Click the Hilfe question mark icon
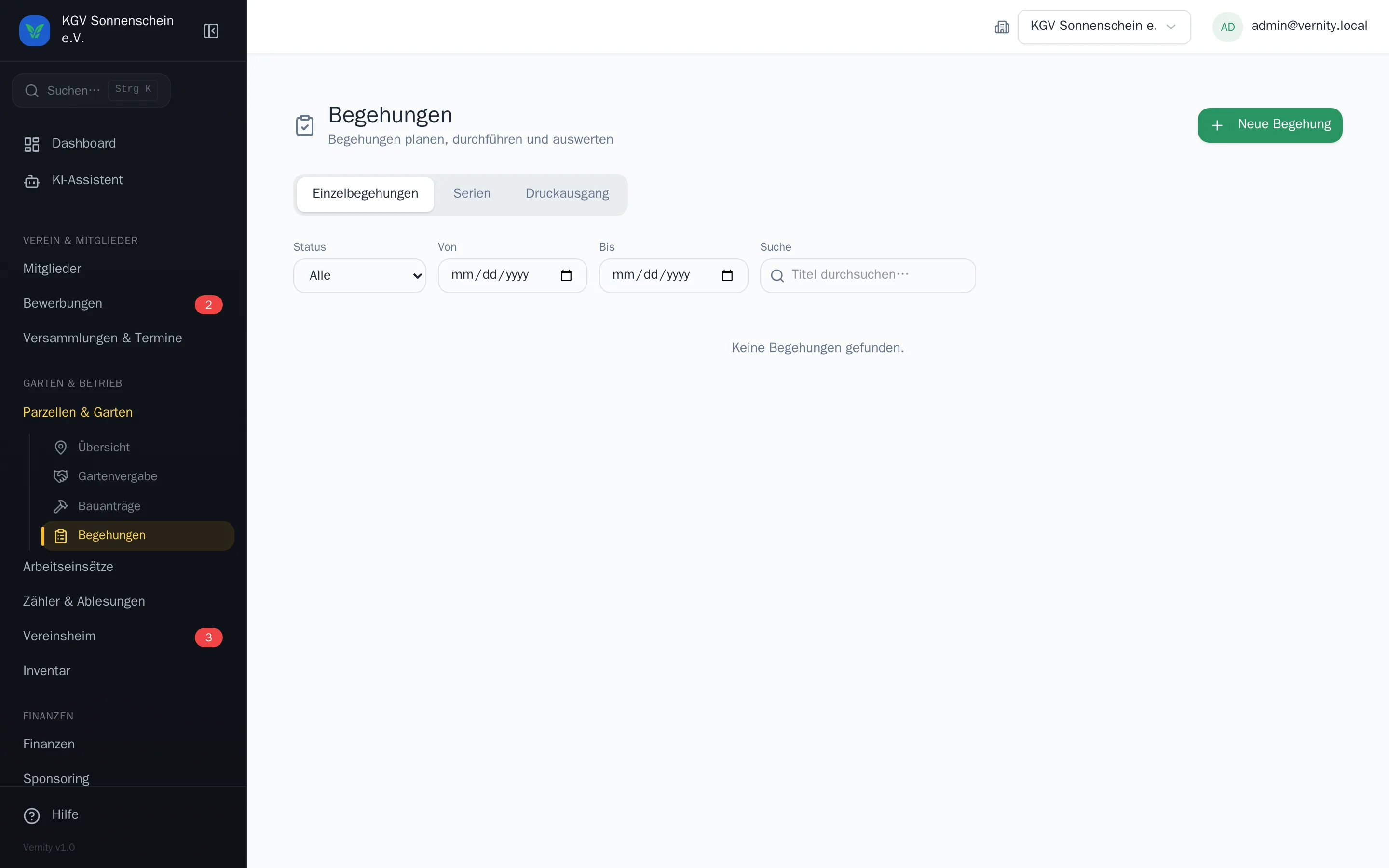The image size is (1389, 868). click(x=31, y=816)
